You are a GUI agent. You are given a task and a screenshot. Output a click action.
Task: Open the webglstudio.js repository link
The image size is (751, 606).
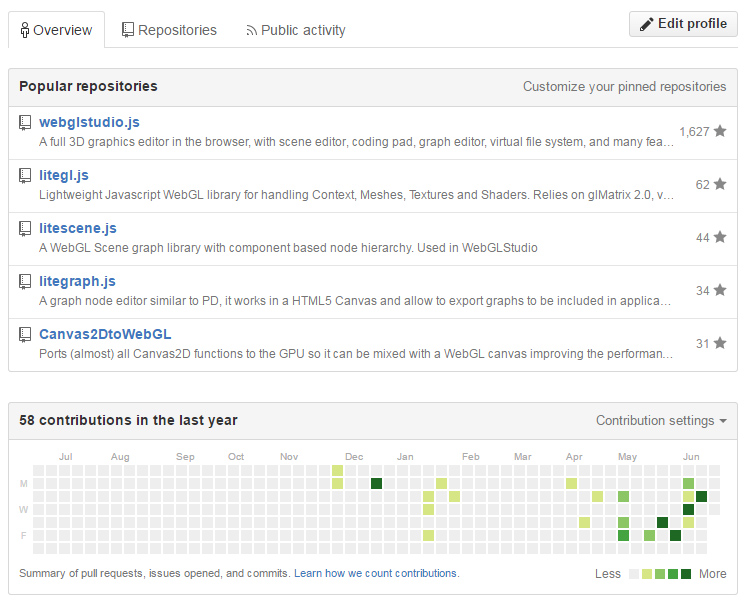click(89, 122)
